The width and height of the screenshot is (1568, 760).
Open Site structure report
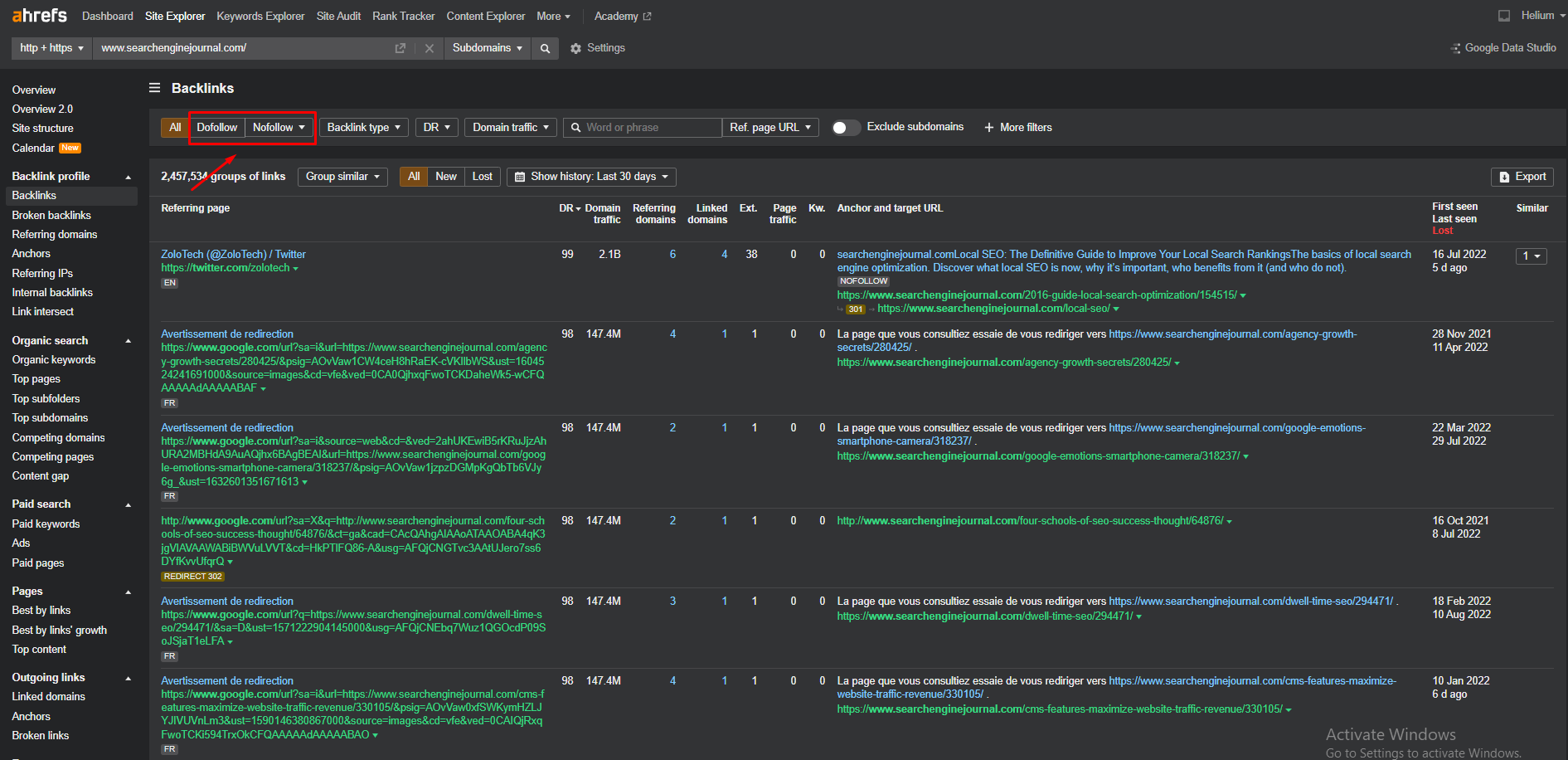click(42, 128)
